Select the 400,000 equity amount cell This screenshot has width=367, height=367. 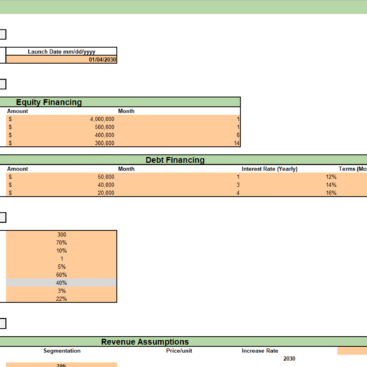coord(61,135)
